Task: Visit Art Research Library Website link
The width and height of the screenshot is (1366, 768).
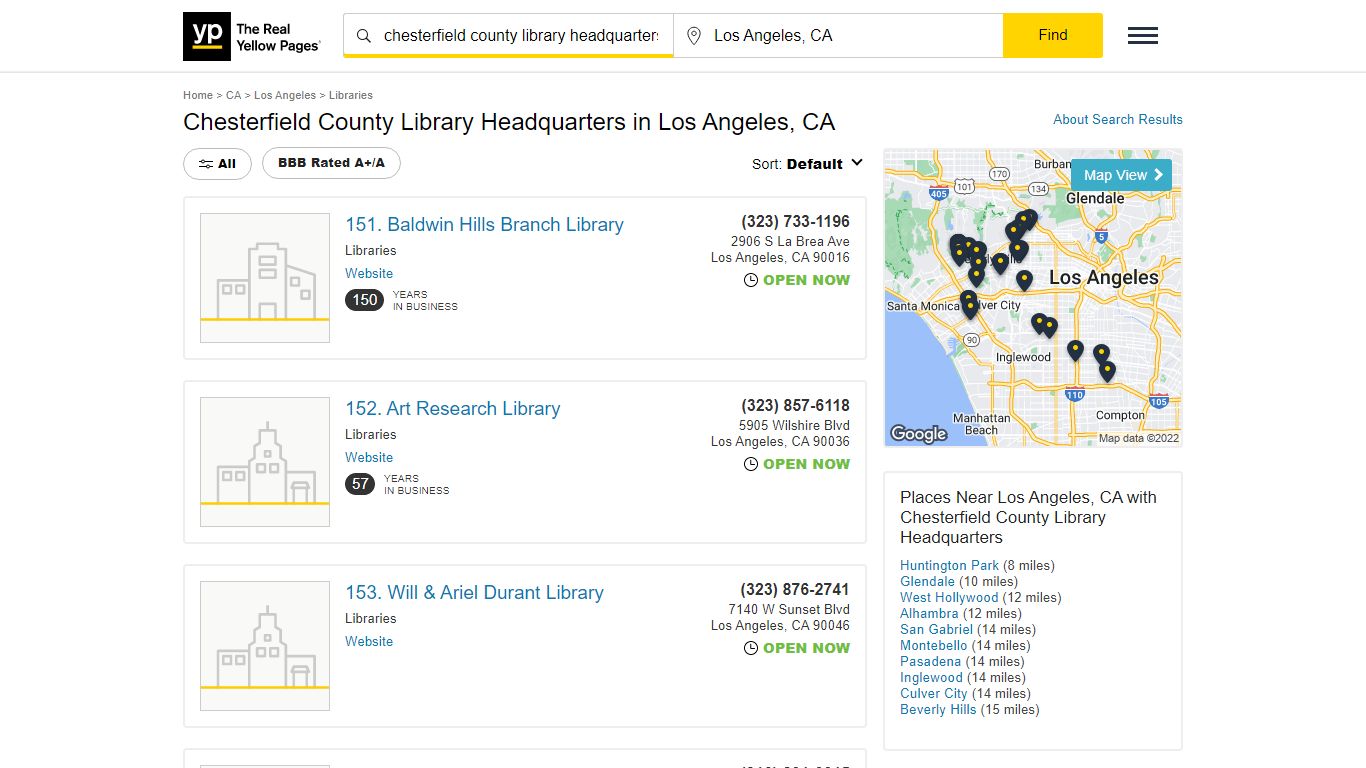Action: click(369, 457)
